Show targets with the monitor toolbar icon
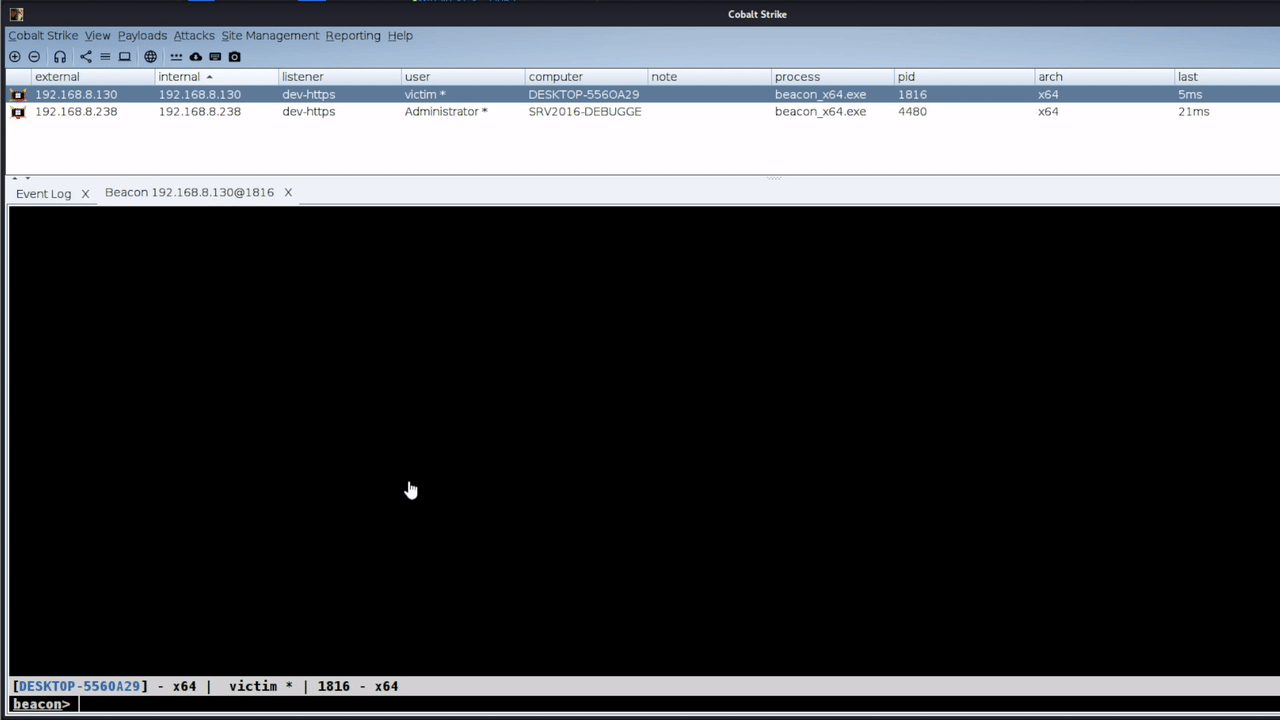Viewport: 1280px width, 720px height. pos(125,57)
